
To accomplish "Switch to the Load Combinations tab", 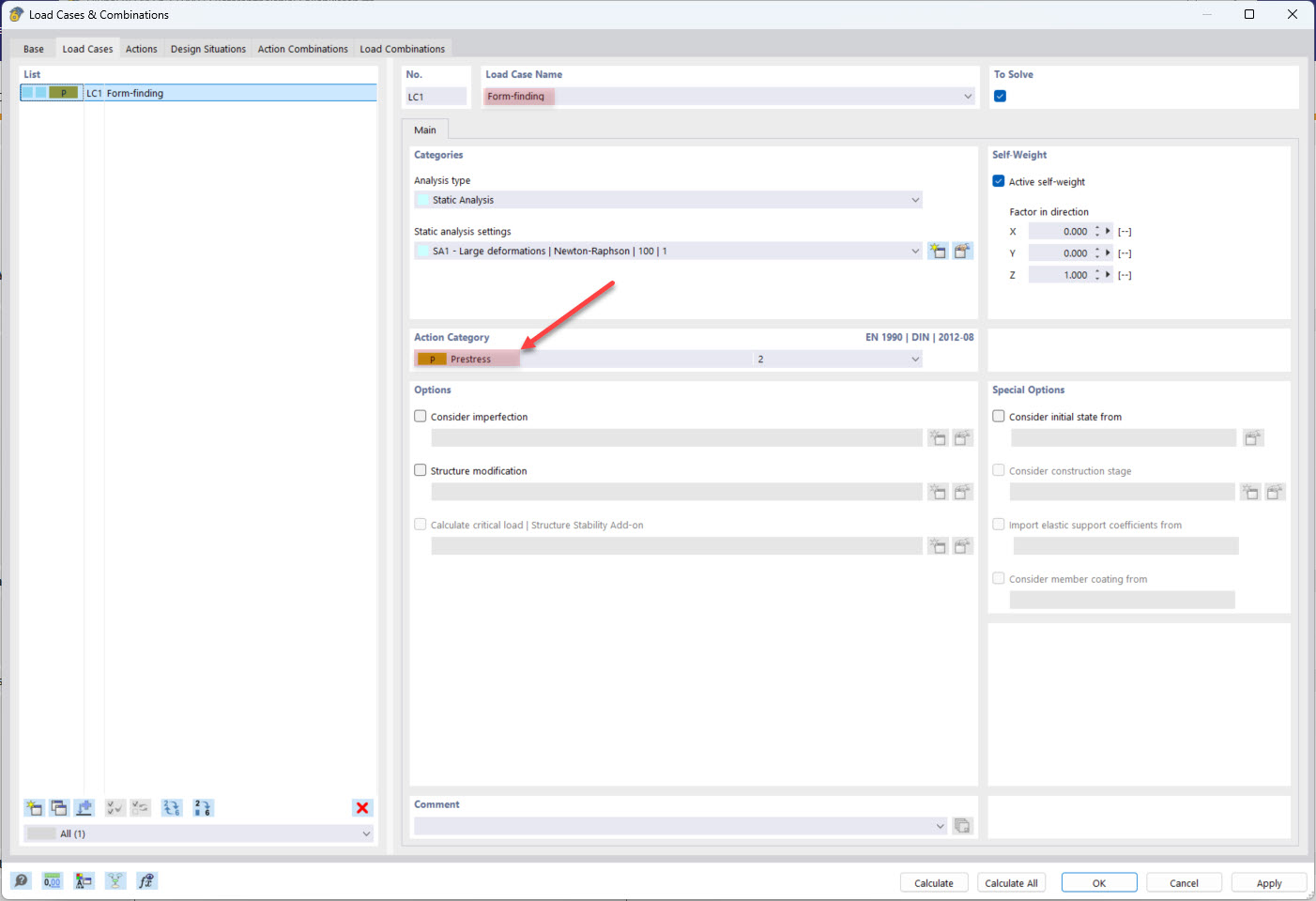I will click(403, 48).
